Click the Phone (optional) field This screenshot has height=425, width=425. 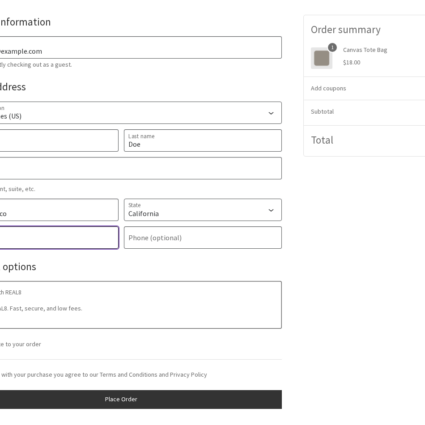[x=203, y=238]
